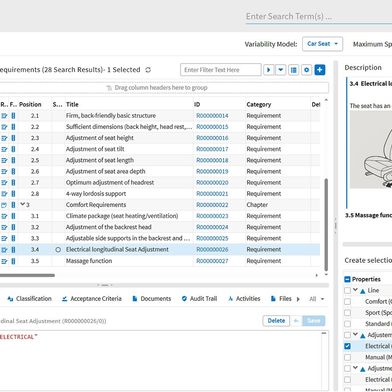Select the Massage function row title
Screen dimensions: 392x392
(89, 261)
